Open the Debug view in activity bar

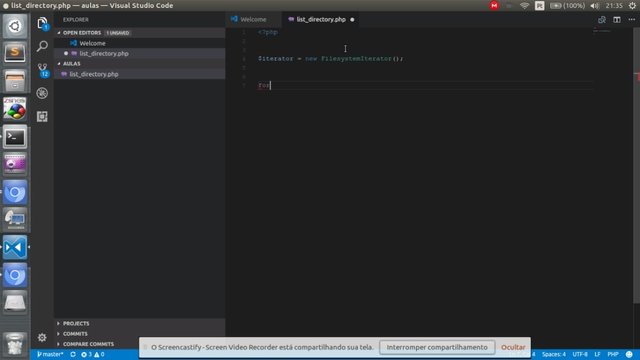click(42, 93)
